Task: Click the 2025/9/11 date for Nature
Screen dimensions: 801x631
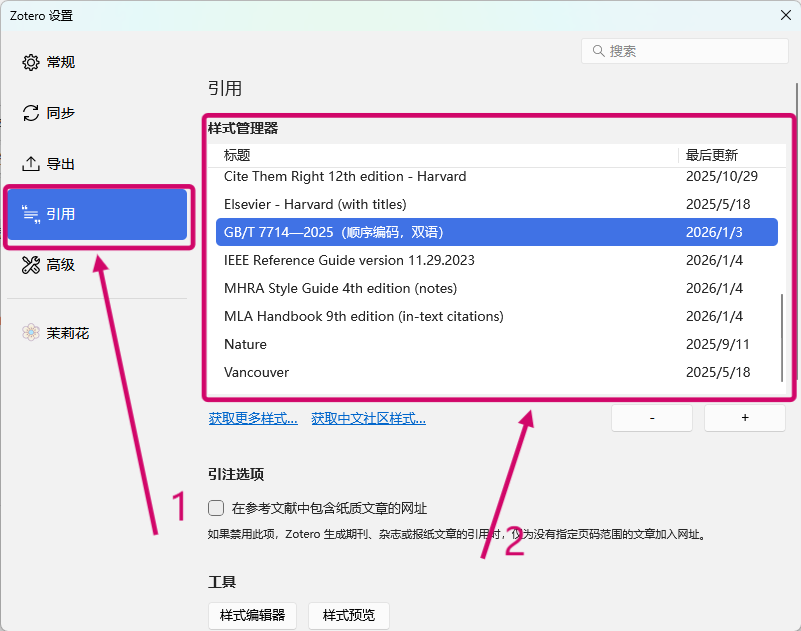Action: coord(717,344)
